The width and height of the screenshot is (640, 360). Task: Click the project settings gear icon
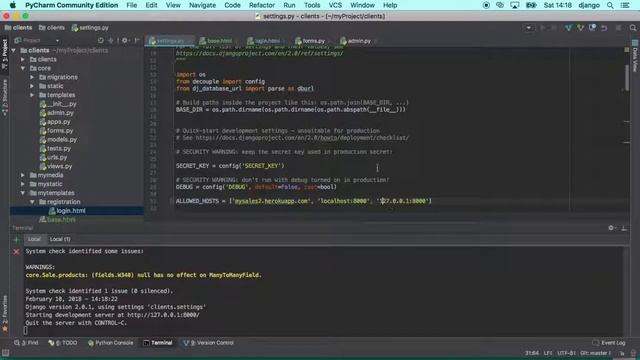click(125, 40)
